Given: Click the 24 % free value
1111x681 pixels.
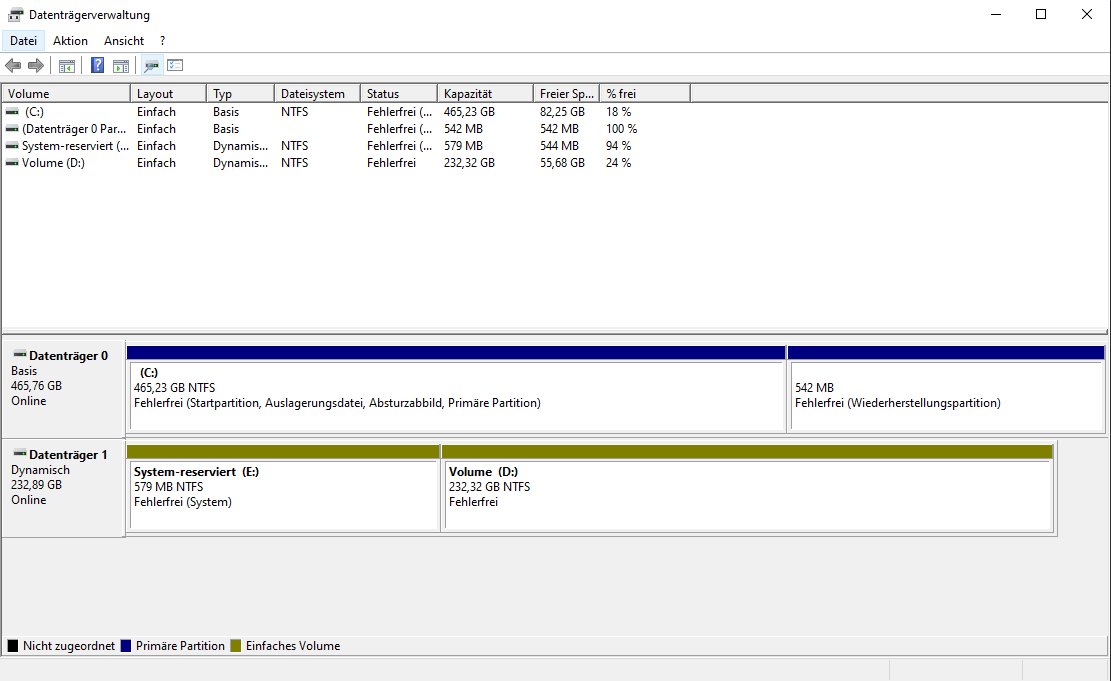Looking at the screenshot, I should (x=619, y=163).
